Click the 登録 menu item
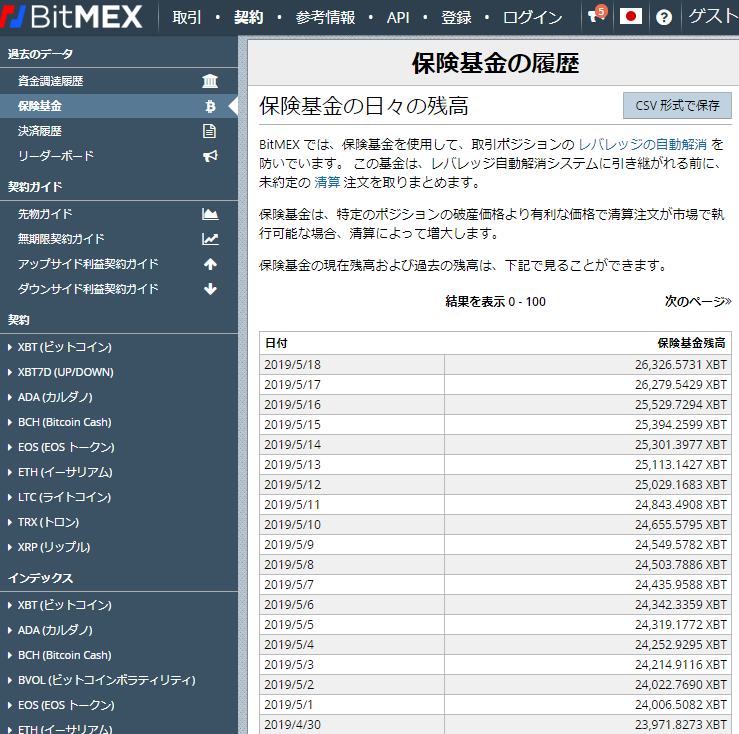Image resolution: width=739 pixels, height=734 pixels. (x=456, y=17)
